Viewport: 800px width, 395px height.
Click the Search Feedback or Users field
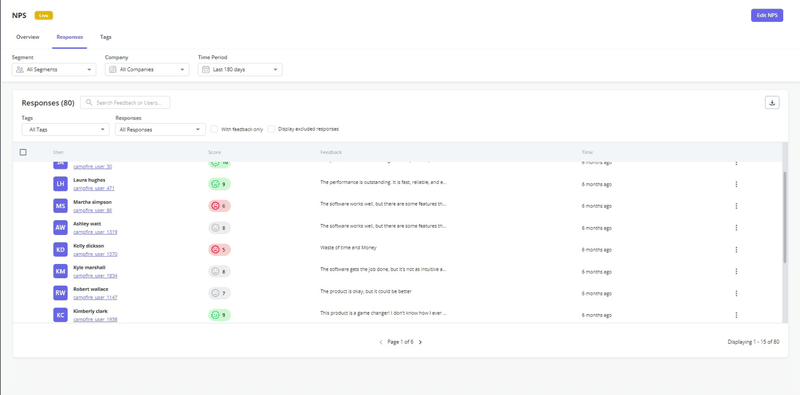125,103
